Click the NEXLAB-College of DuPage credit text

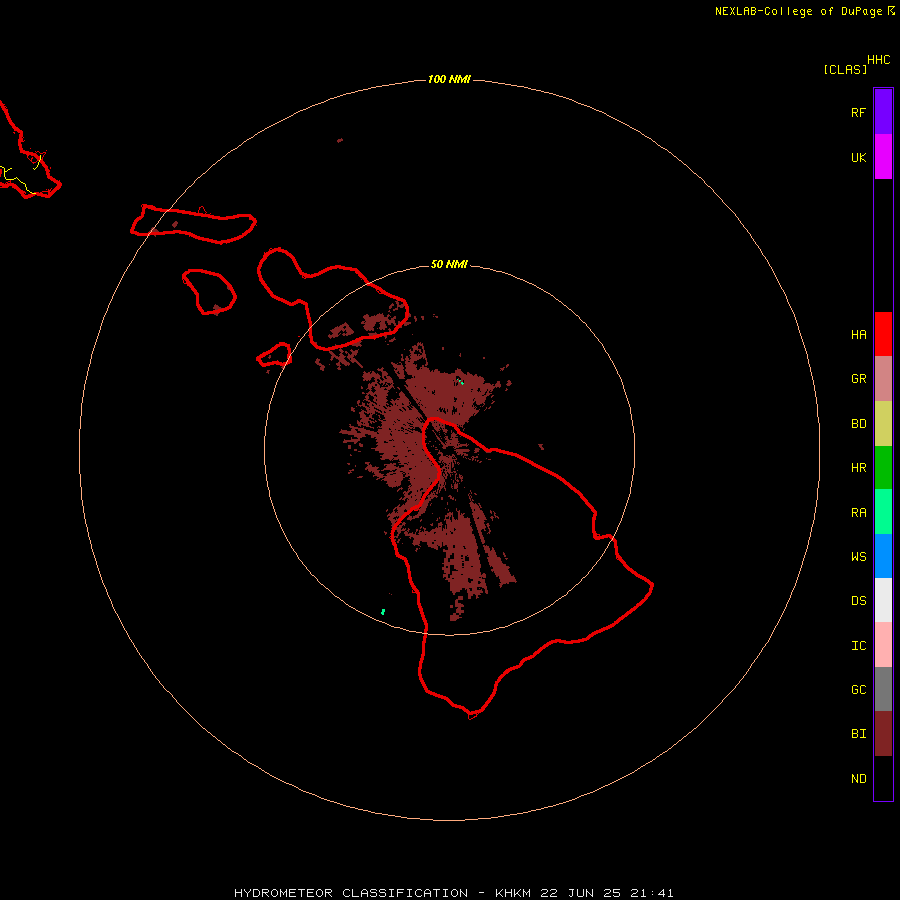click(798, 11)
